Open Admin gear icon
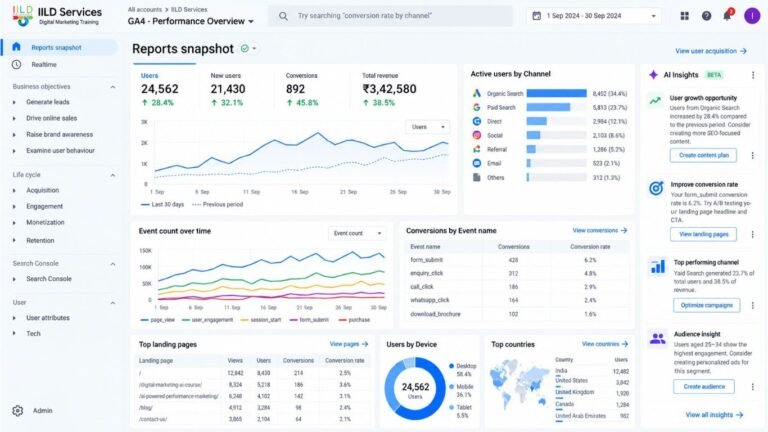Image resolution: width=768 pixels, height=432 pixels. (x=18, y=410)
